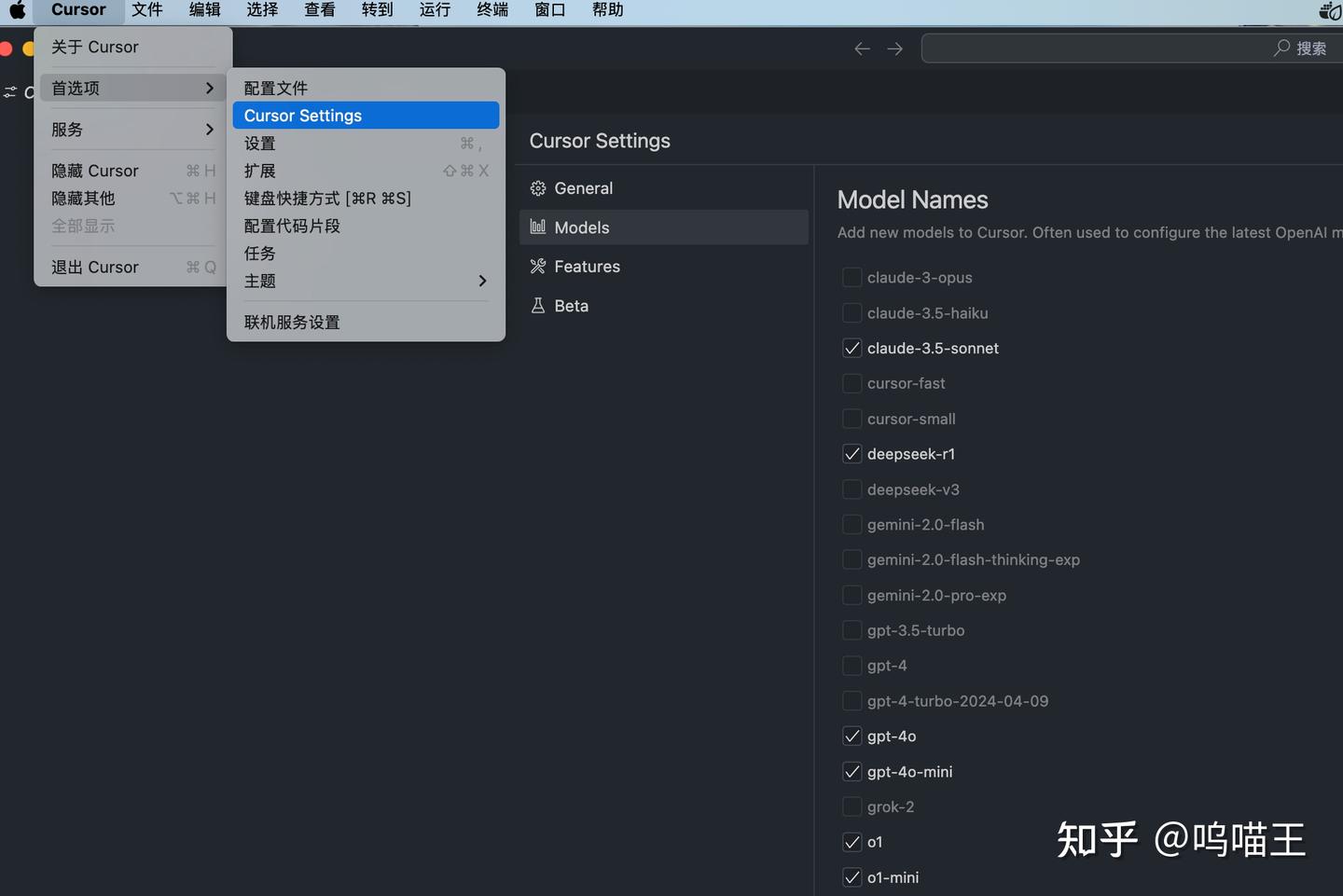The image size is (1343, 896).
Task: Open the 文件 menu
Action: pos(147,10)
